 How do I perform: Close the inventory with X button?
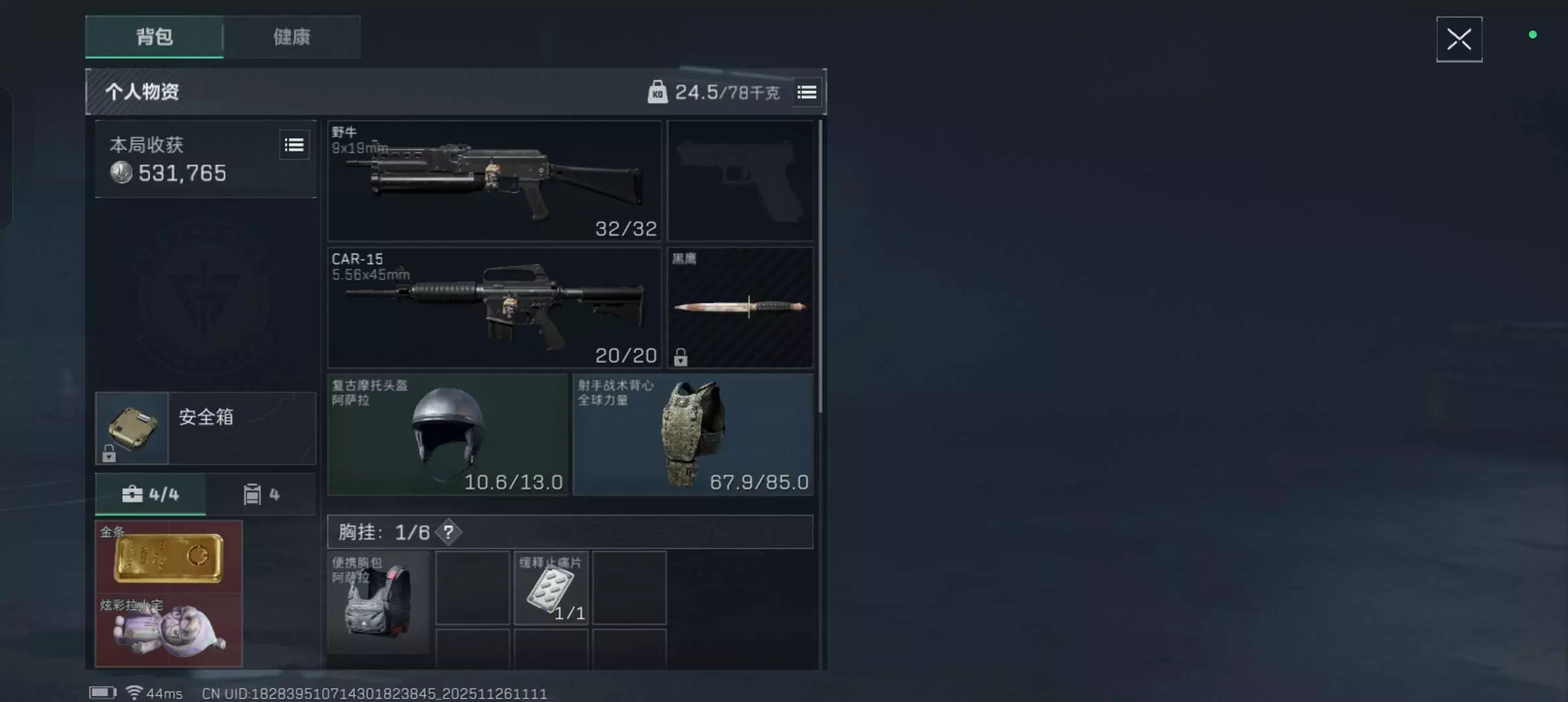click(x=1459, y=40)
